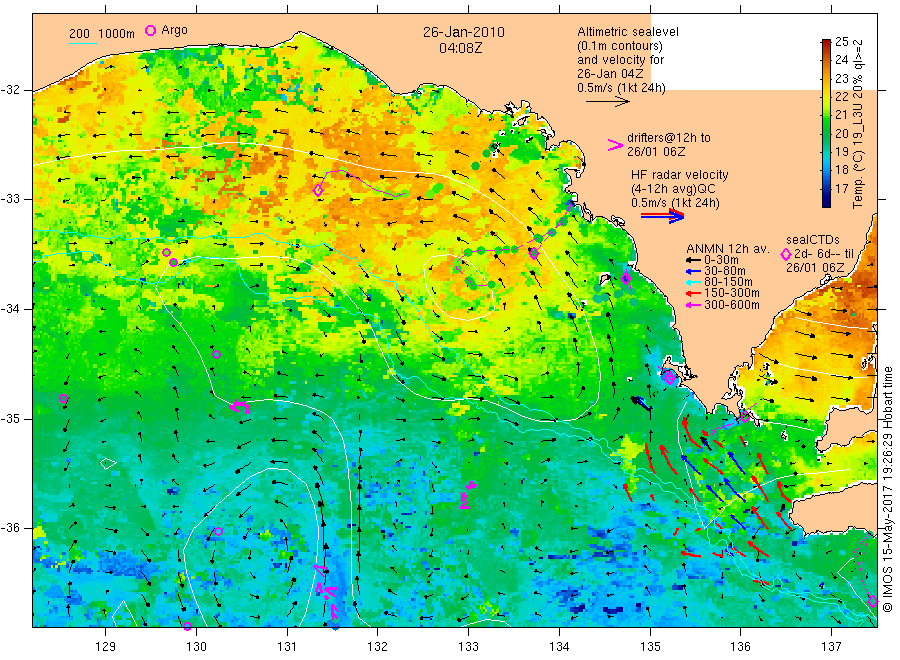
Task: Click the black altimetric velocity scale arrow
Action: tap(607, 102)
